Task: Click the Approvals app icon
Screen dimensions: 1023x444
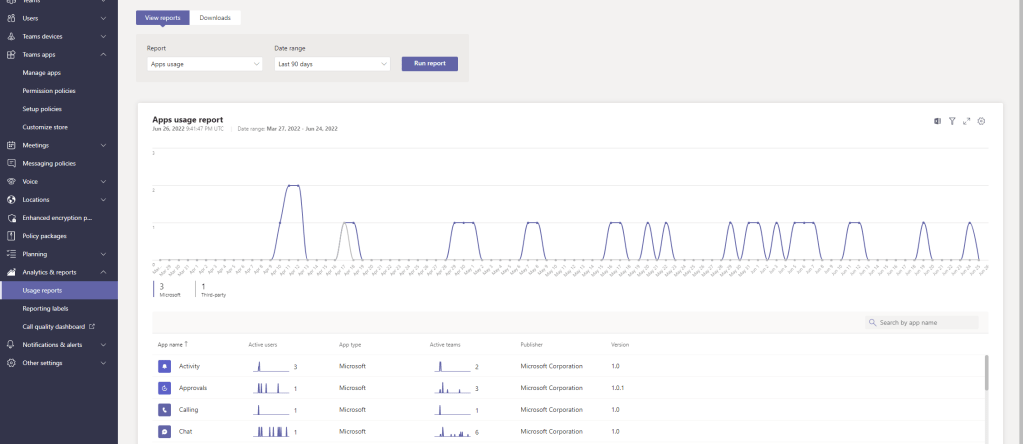Action: (x=164, y=388)
